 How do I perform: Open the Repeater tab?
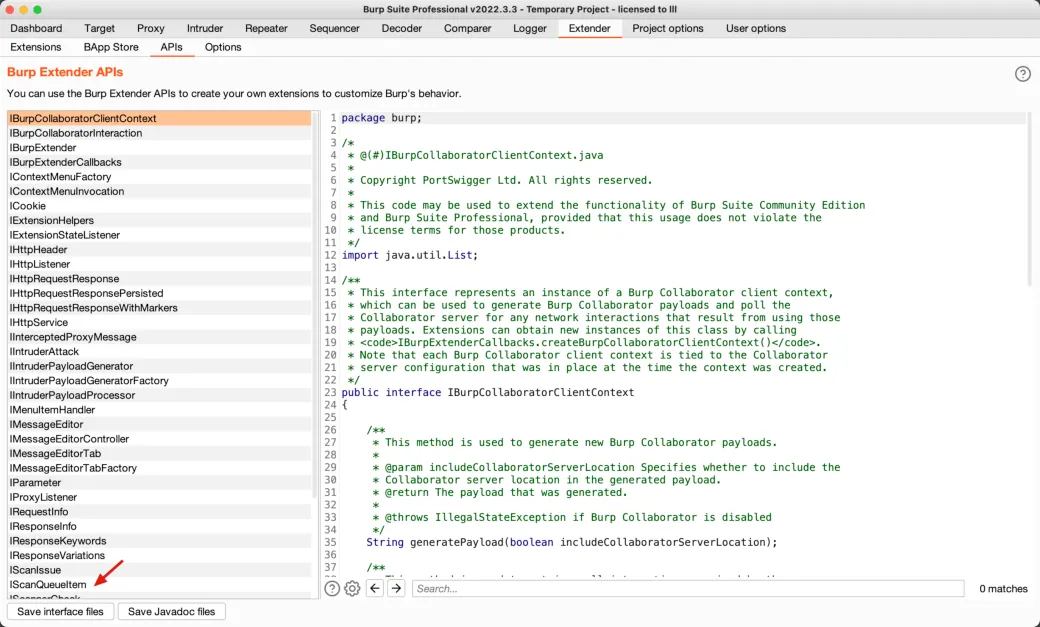[x=266, y=29]
